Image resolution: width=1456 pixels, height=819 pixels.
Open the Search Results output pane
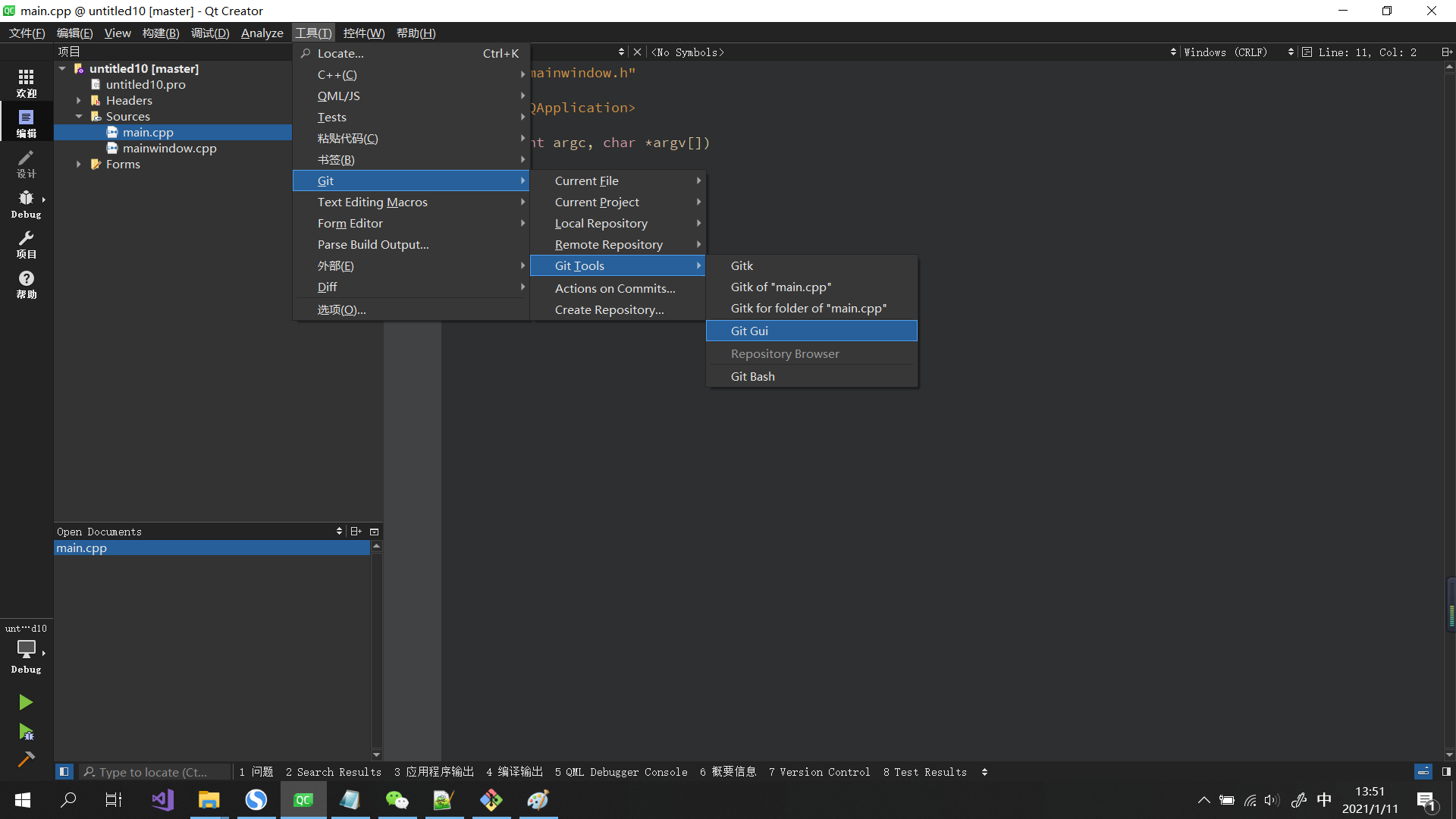click(x=334, y=772)
